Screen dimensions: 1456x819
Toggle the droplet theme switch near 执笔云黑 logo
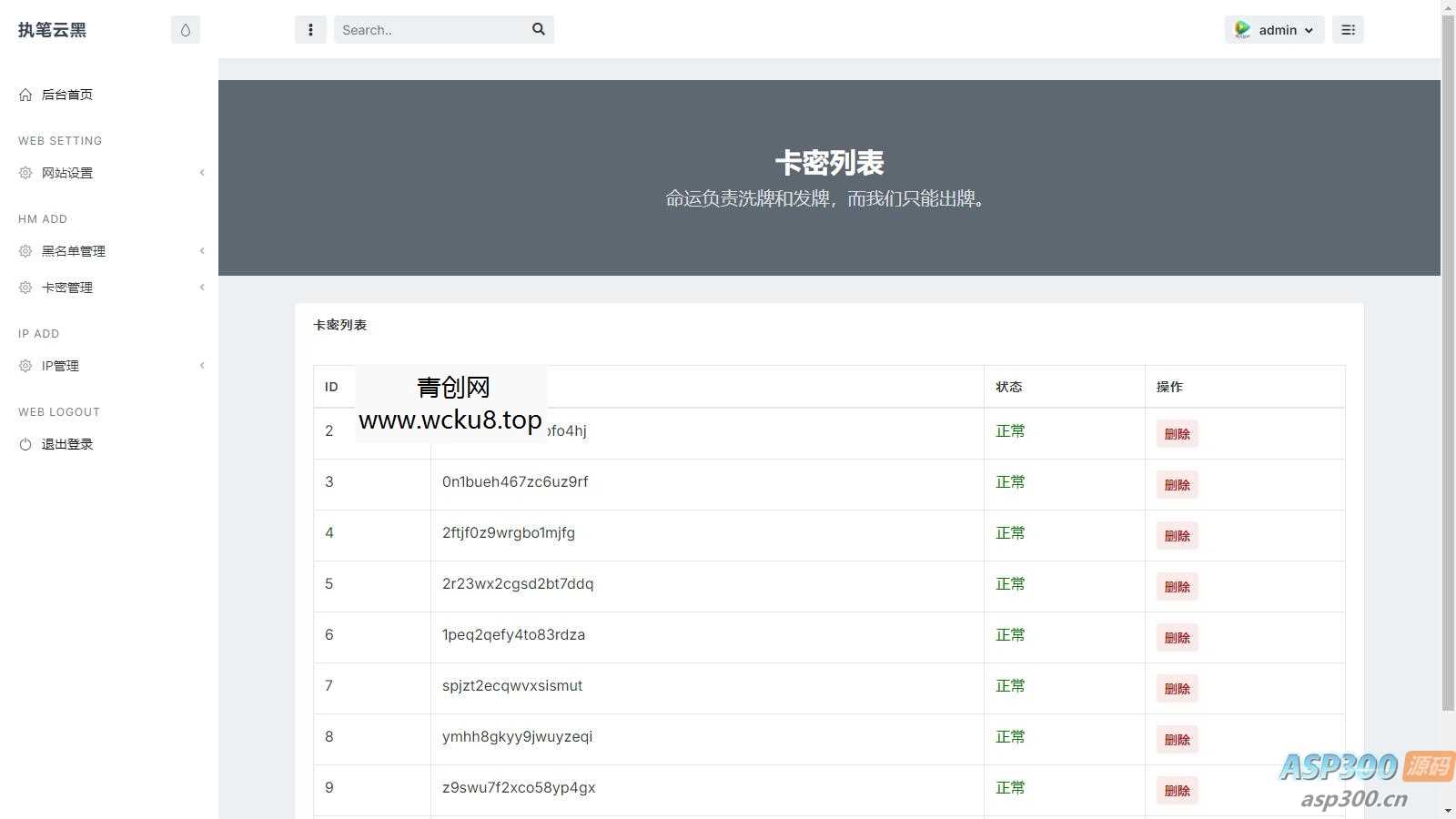(x=185, y=29)
